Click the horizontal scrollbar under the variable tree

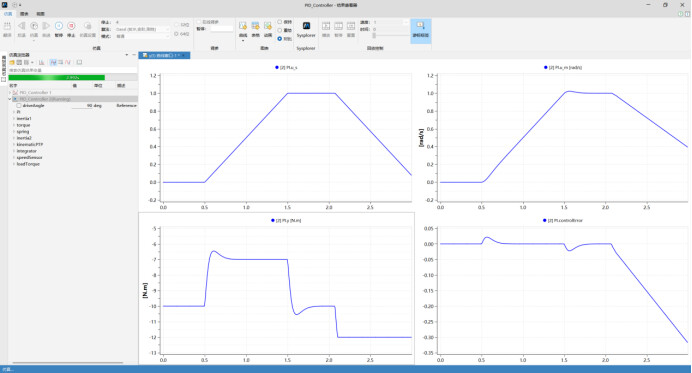click(x=68, y=363)
